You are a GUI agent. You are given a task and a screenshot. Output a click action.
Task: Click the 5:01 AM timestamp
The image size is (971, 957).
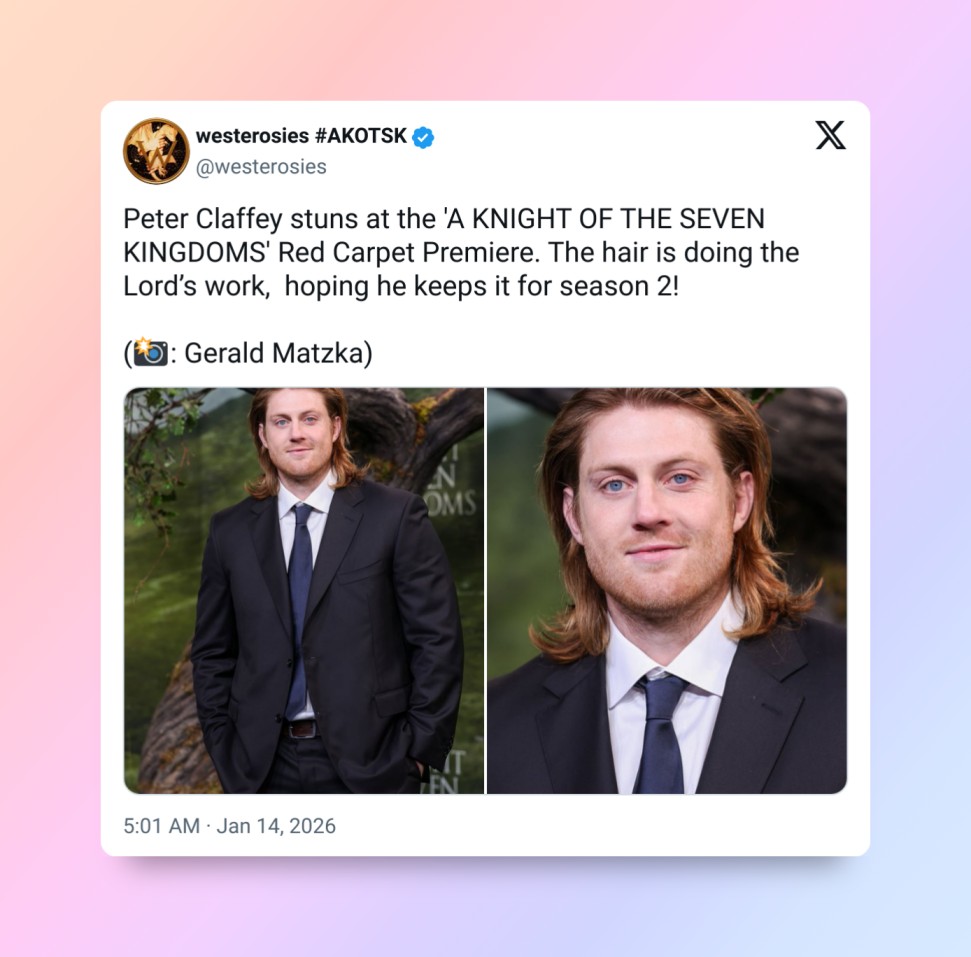click(x=161, y=826)
